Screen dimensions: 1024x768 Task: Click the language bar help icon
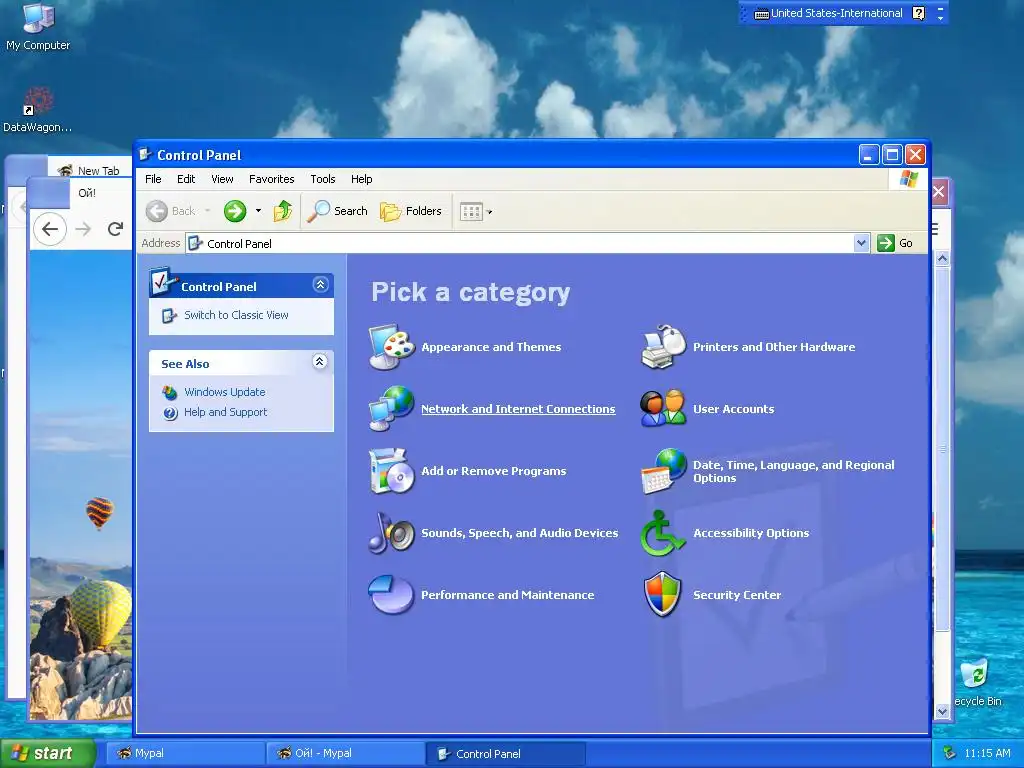point(918,13)
